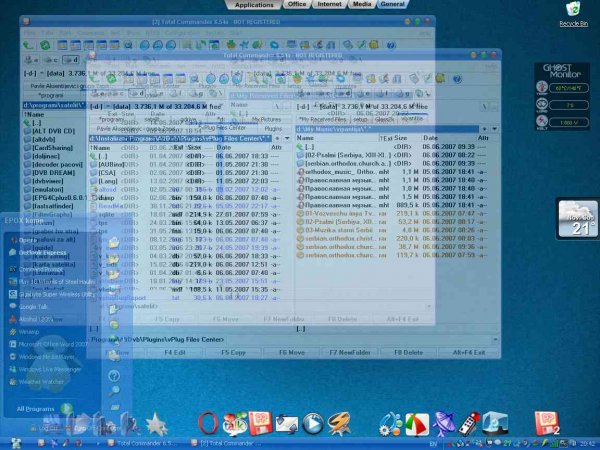Click the F4 Edit button
Screen dimensions: 600x450
click(175, 352)
